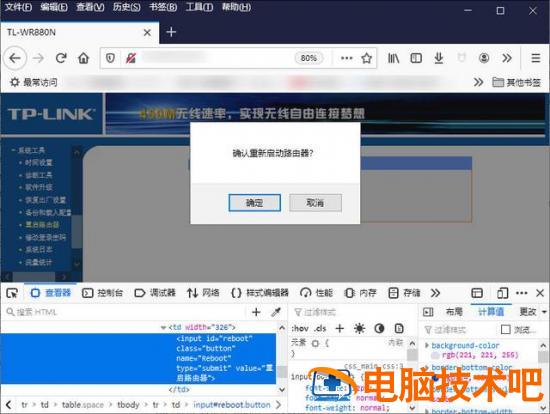Switch to the 查看器 inspector tab
This screenshot has width=550, height=414.
[x=51, y=293]
